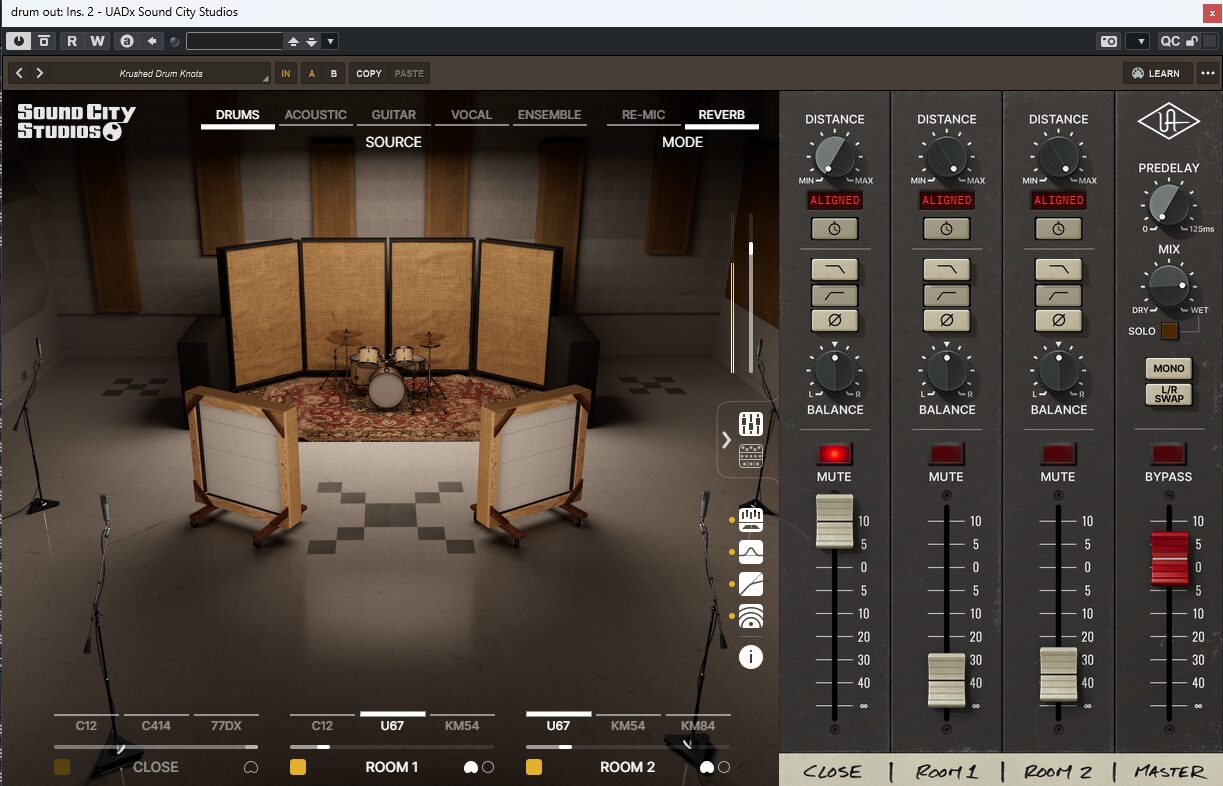Switch source to the Vocal tab

point(471,115)
